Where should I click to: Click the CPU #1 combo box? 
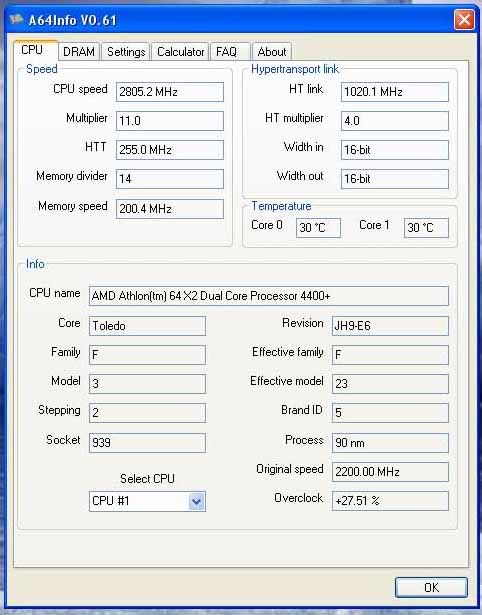pyautogui.click(x=147, y=501)
